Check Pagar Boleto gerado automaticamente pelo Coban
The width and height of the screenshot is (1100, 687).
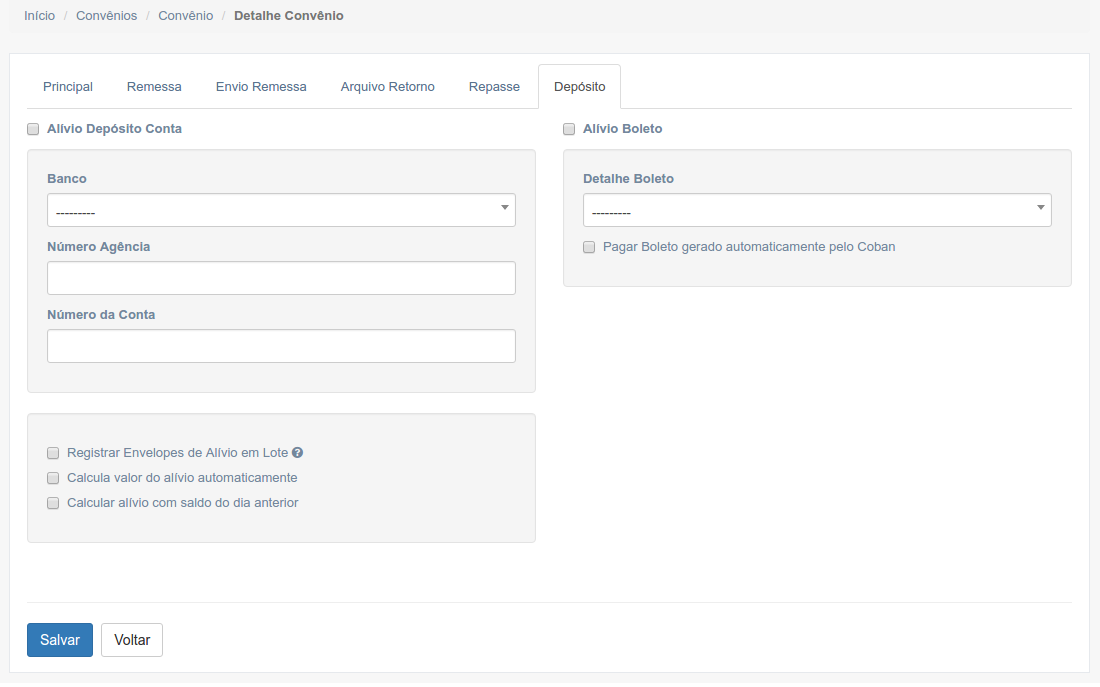(x=589, y=247)
